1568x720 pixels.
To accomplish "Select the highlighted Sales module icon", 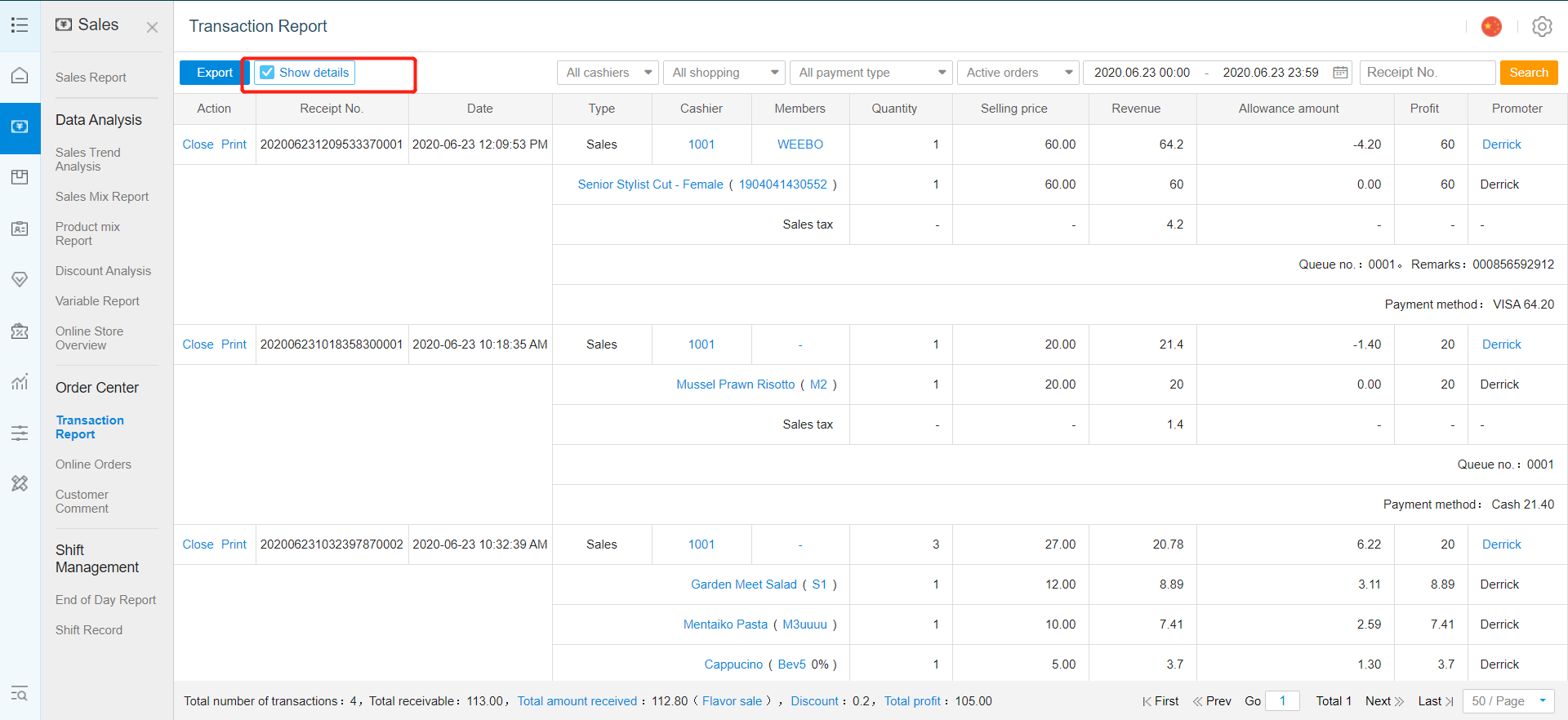I will pyautogui.click(x=20, y=127).
